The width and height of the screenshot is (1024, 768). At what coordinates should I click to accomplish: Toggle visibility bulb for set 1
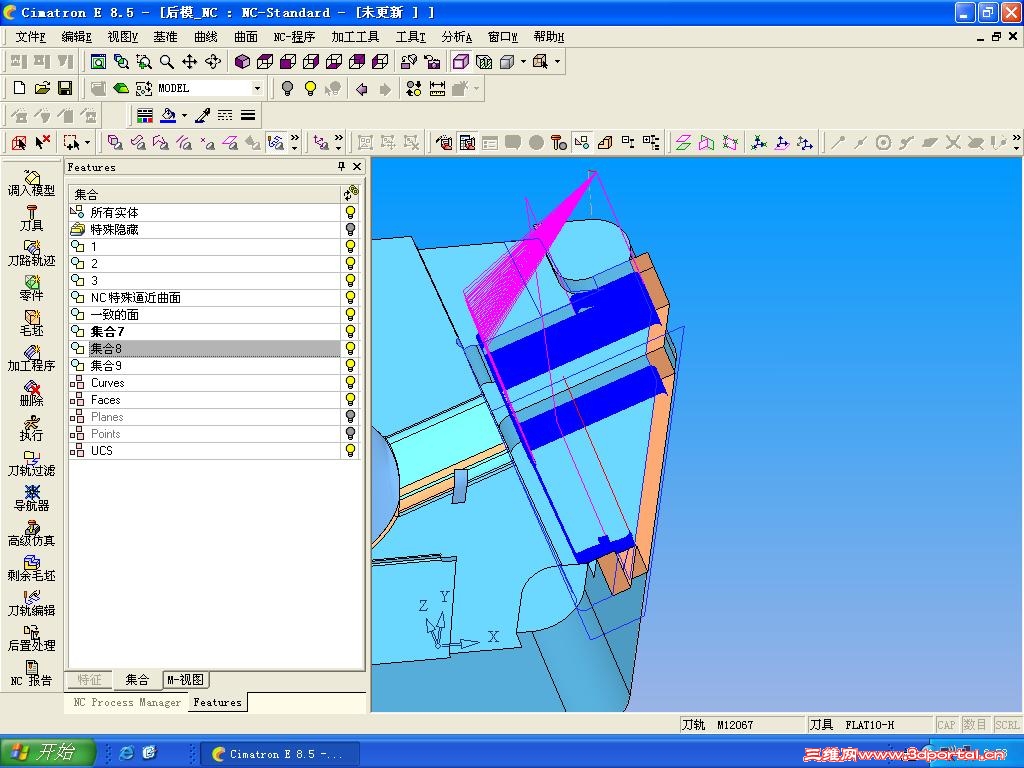click(350, 246)
